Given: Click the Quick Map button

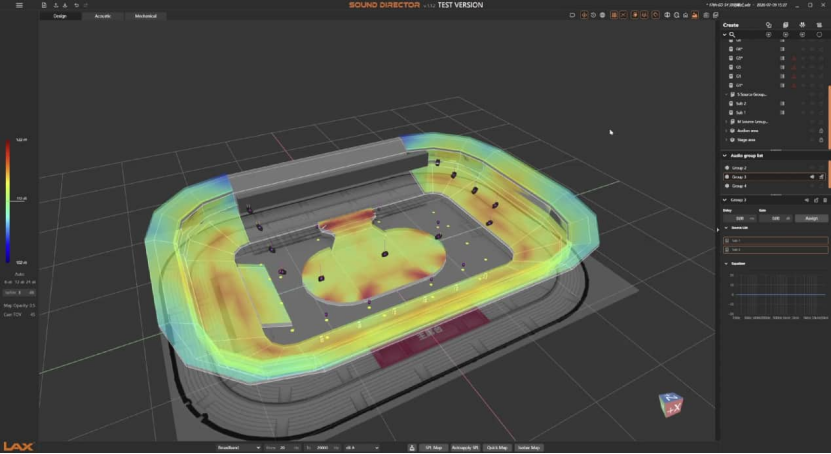Looking at the screenshot, I should pos(497,448).
